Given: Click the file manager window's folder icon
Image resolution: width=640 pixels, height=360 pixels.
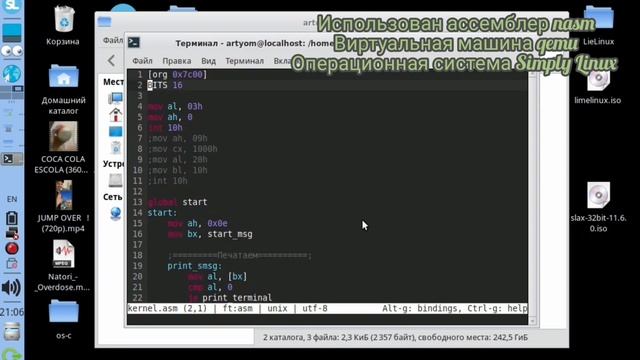Looking at the screenshot, I should click(x=104, y=22).
